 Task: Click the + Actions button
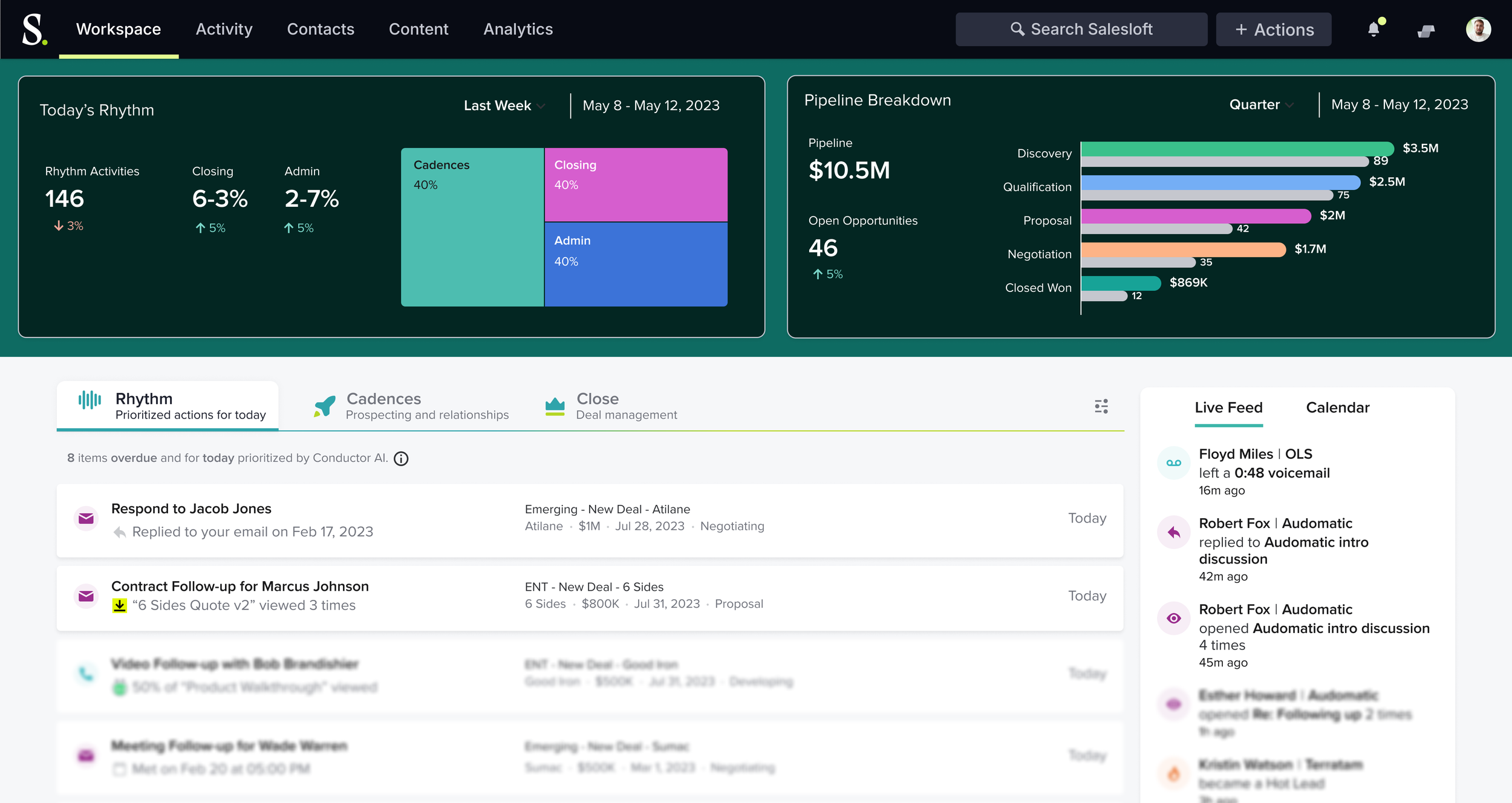click(1273, 28)
